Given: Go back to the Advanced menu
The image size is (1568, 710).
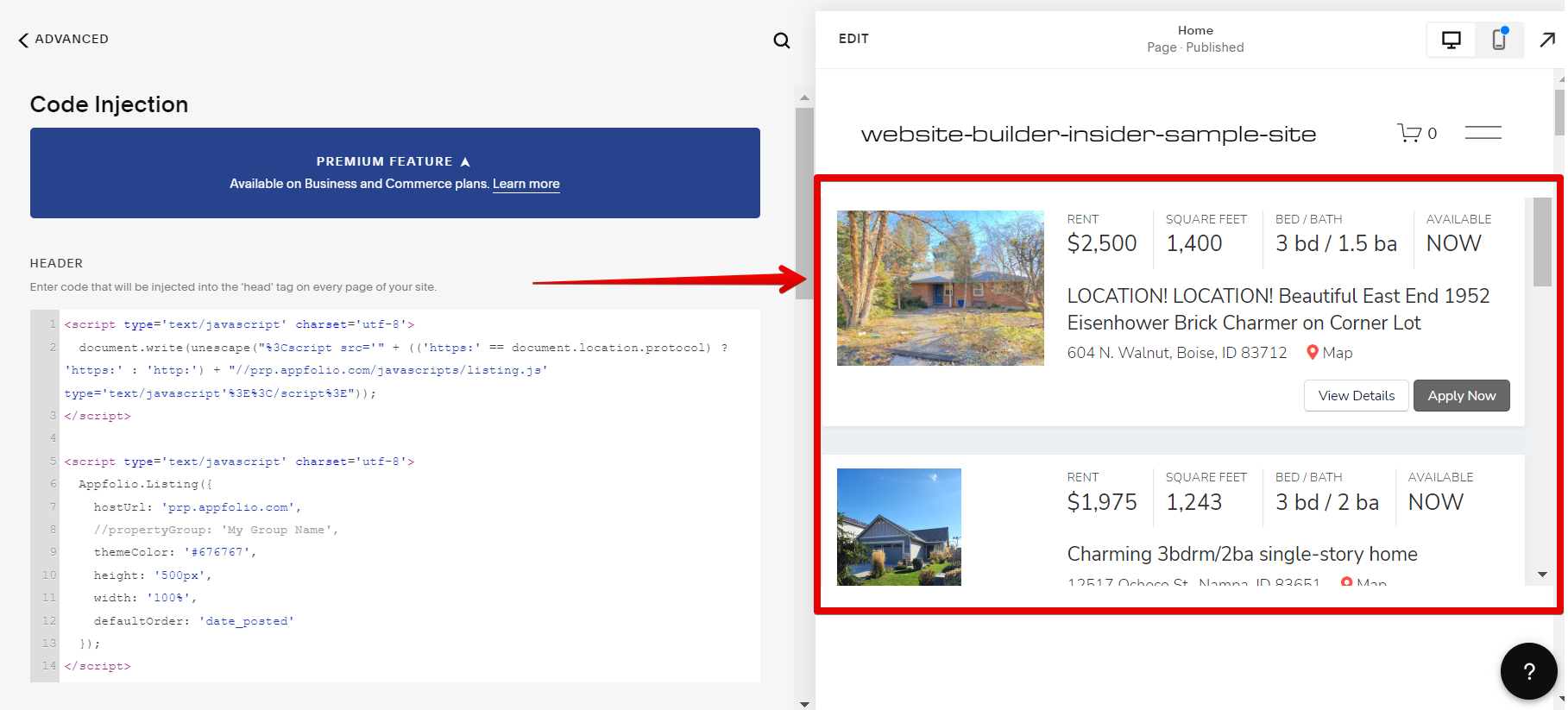Looking at the screenshot, I should click(64, 39).
